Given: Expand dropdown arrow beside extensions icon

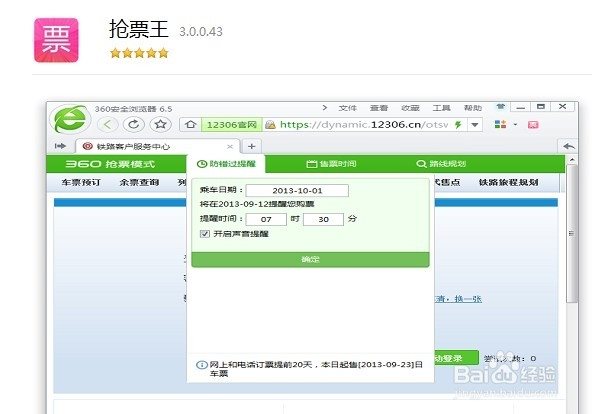Looking at the screenshot, I should (x=515, y=124).
